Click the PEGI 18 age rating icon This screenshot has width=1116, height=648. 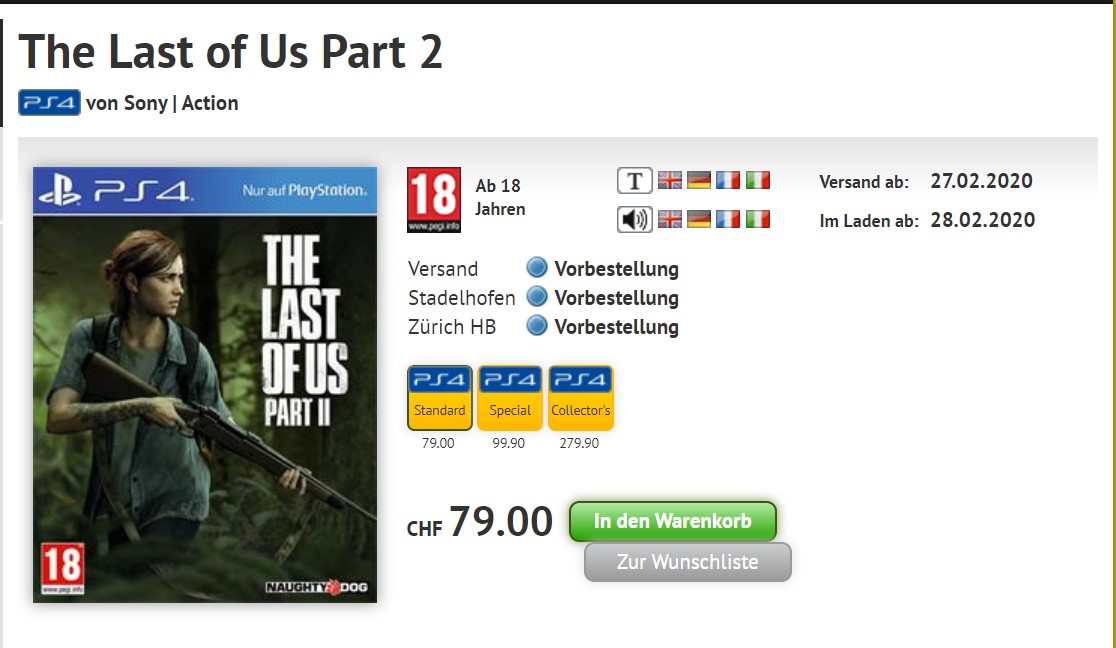pyautogui.click(x=433, y=200)
